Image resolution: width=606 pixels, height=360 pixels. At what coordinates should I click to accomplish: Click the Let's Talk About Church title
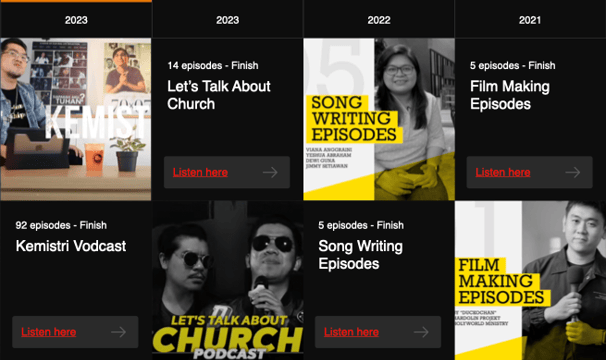219,95
